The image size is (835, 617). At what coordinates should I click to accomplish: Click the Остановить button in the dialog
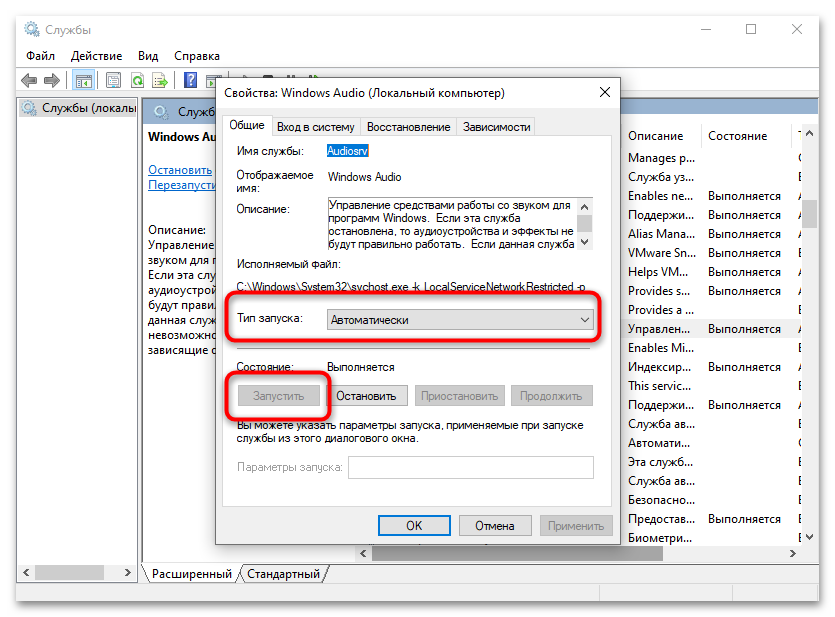tap(366, 396)
